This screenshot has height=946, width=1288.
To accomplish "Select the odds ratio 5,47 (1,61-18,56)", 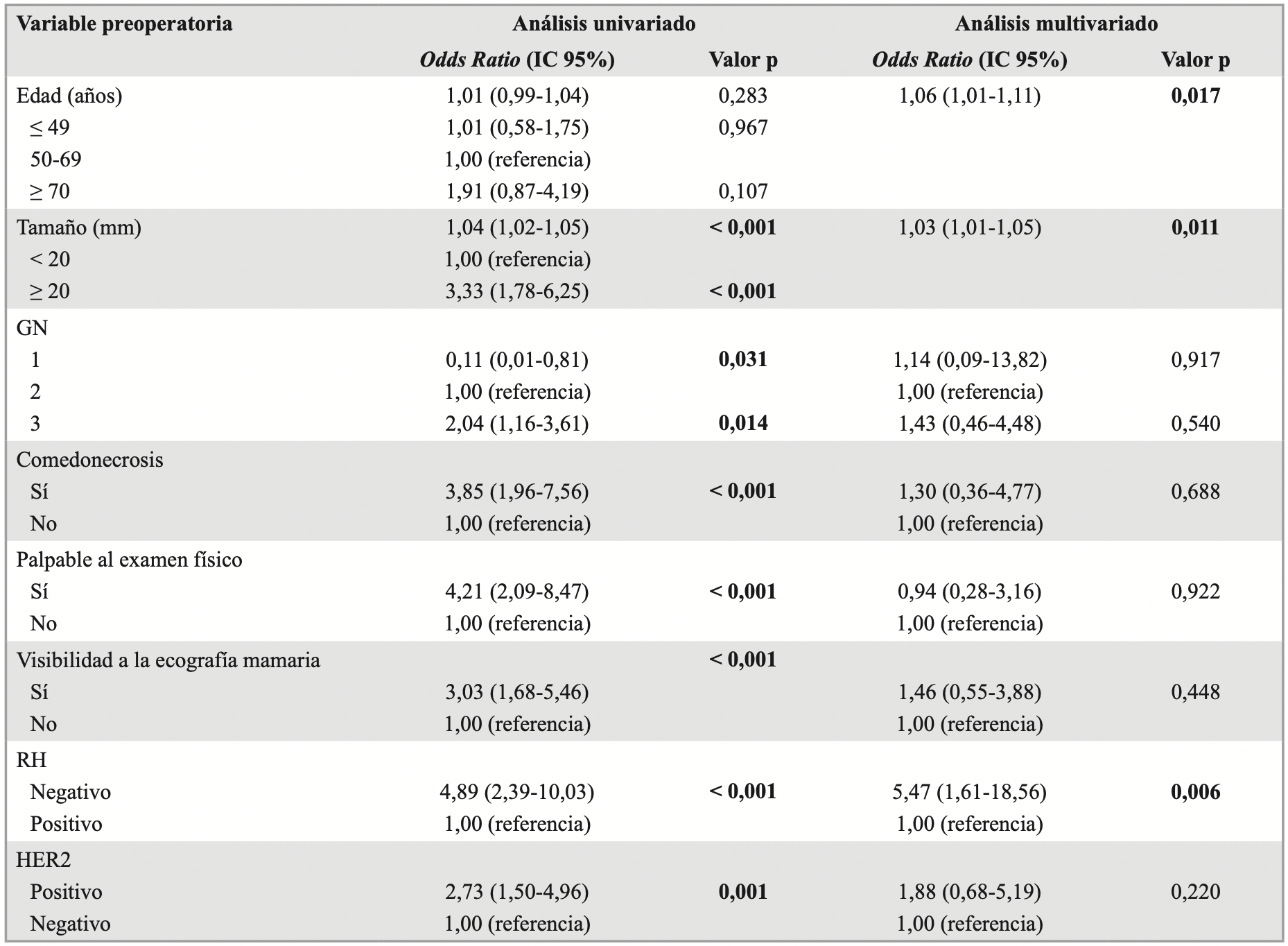I will (969, 792).
